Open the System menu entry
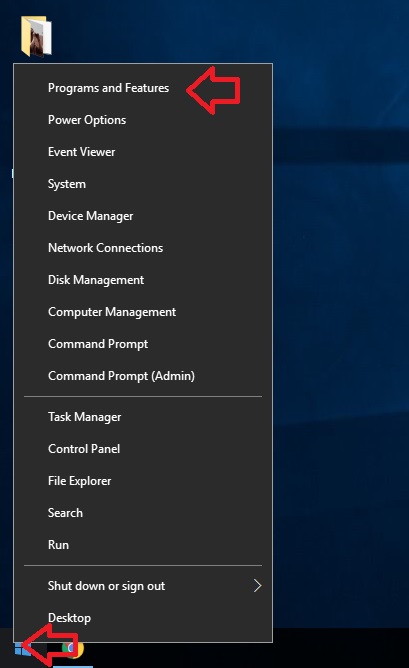The height and width of the screenshot is (668, 409). [67, 184]
